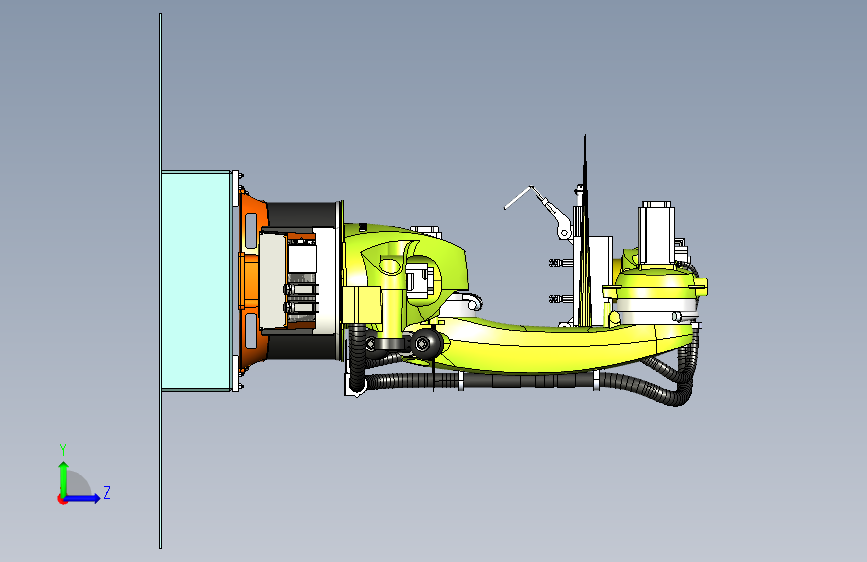
Task: Click the blue Z axis arrow of triad
Action: click(82, 498)
